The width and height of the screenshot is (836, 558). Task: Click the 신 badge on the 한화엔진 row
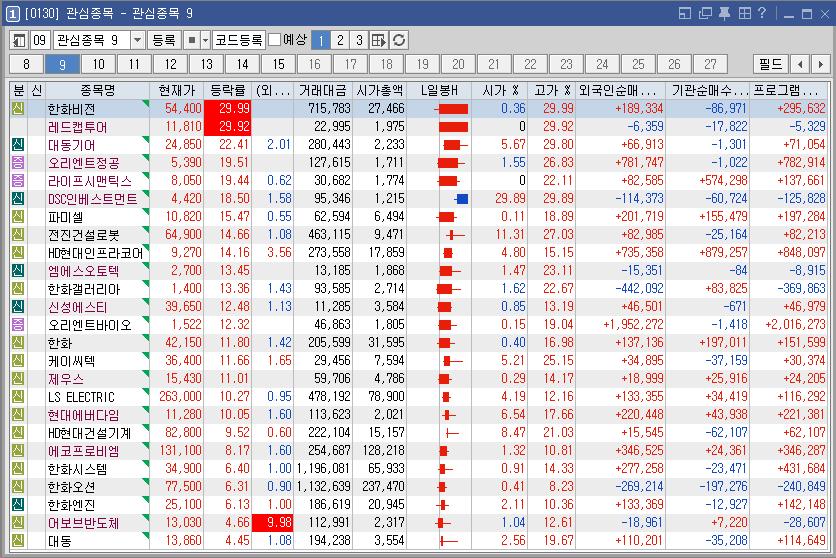18,505
